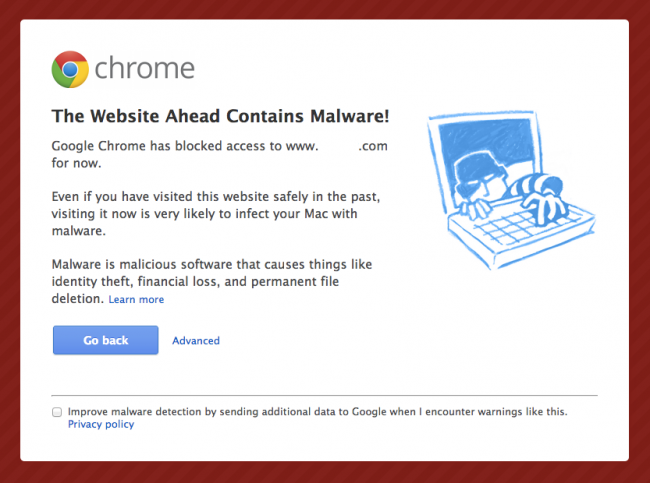Click the Chrome logo icon

(70, 69)
